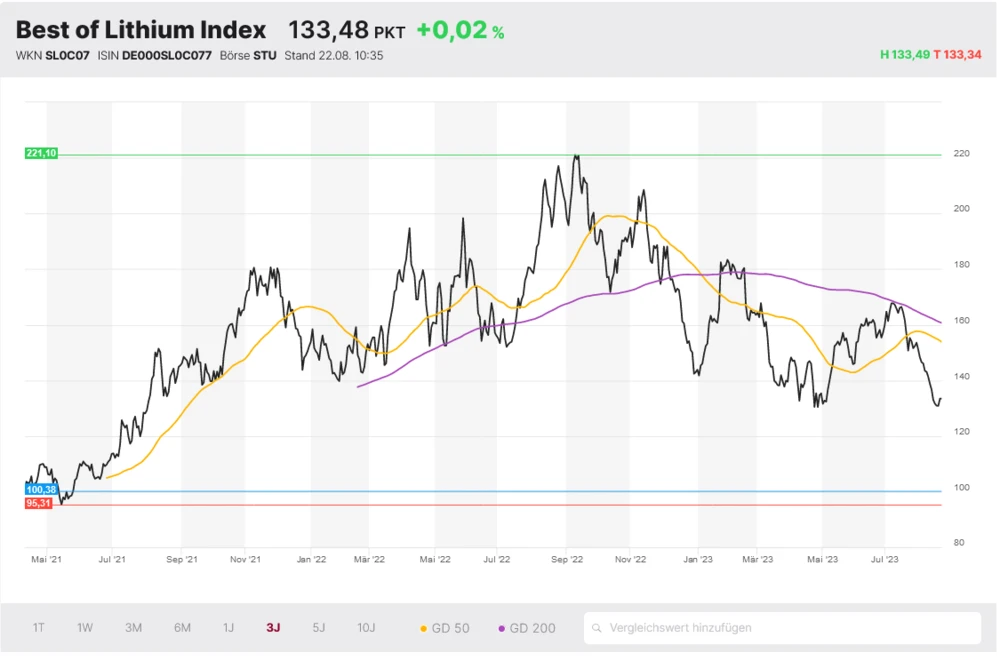Image resolution: width=1000 pixels, height=661 pixels.
Task: Click the daily high H 133,49 value
Action: pos(904,55)
